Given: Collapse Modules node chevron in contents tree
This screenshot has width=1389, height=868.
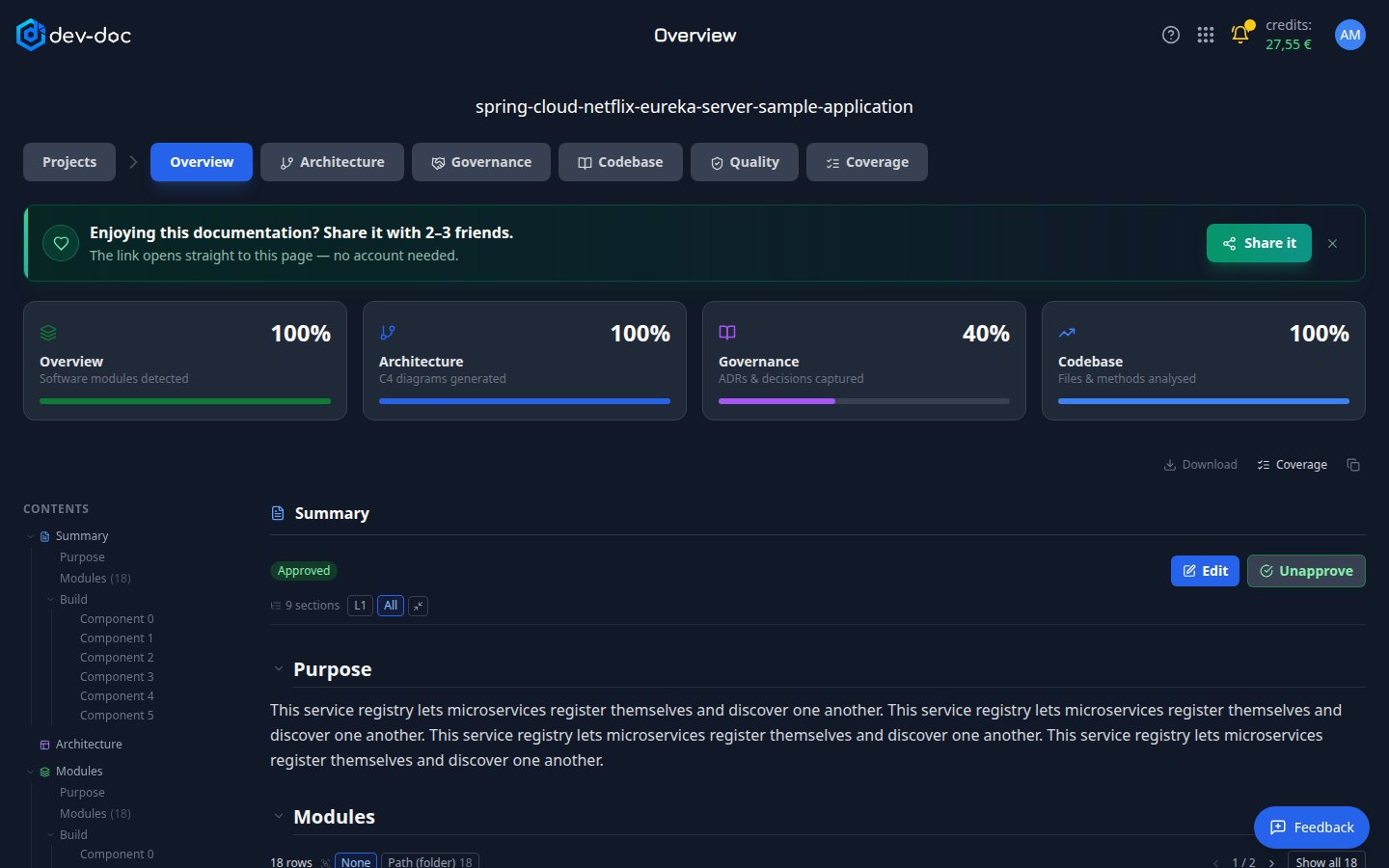Looking at the screenshot, I should (30, 772).
